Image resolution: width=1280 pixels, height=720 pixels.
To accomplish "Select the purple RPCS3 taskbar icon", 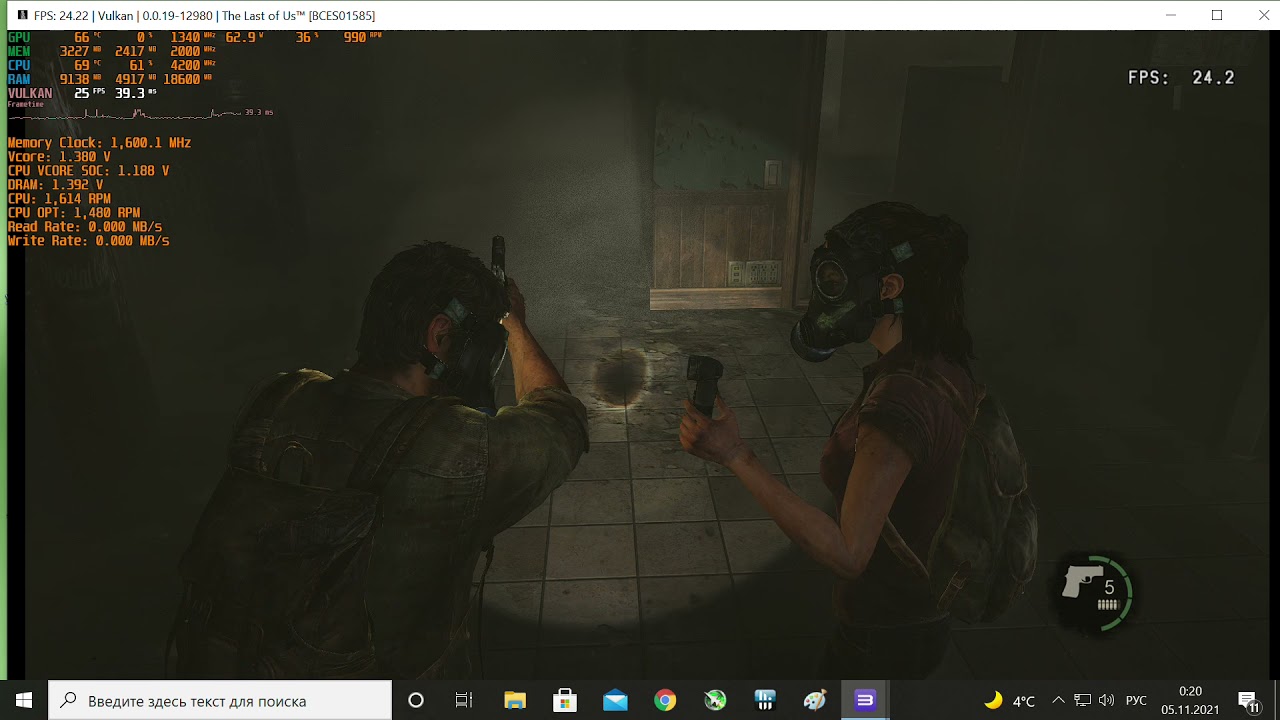I will point(865,700).
